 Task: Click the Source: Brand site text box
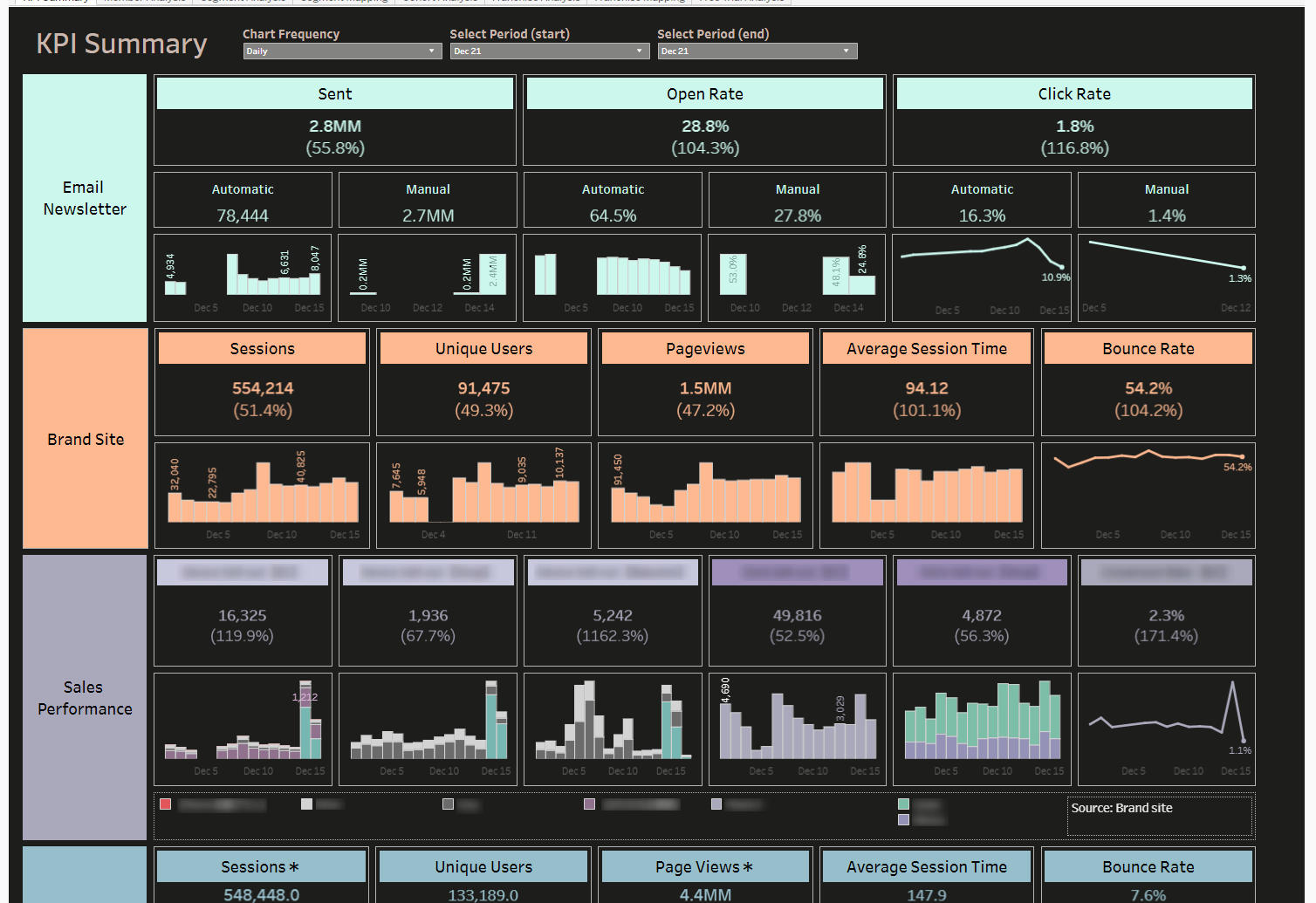pos(1160,816)
